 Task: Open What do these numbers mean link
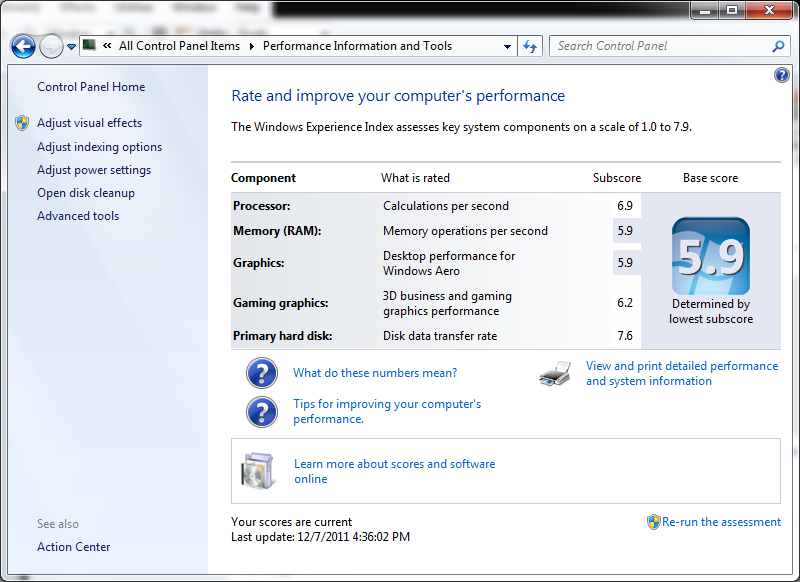click(x=375, y=373)
